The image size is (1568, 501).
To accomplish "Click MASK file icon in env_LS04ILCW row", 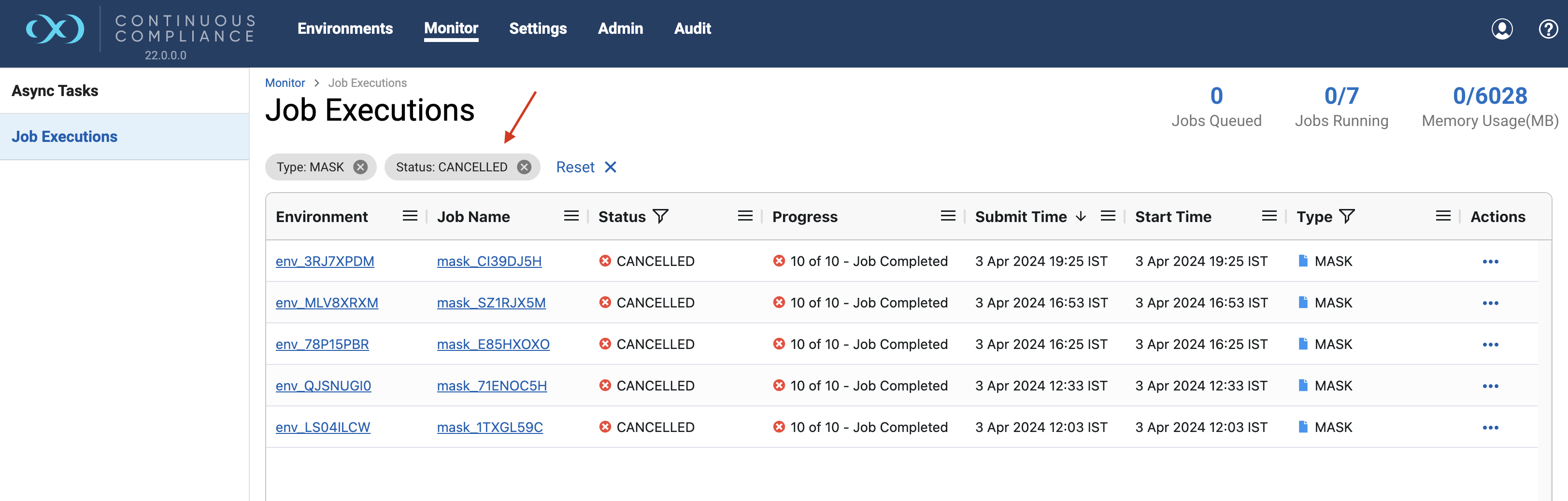I will point(1303,427).
